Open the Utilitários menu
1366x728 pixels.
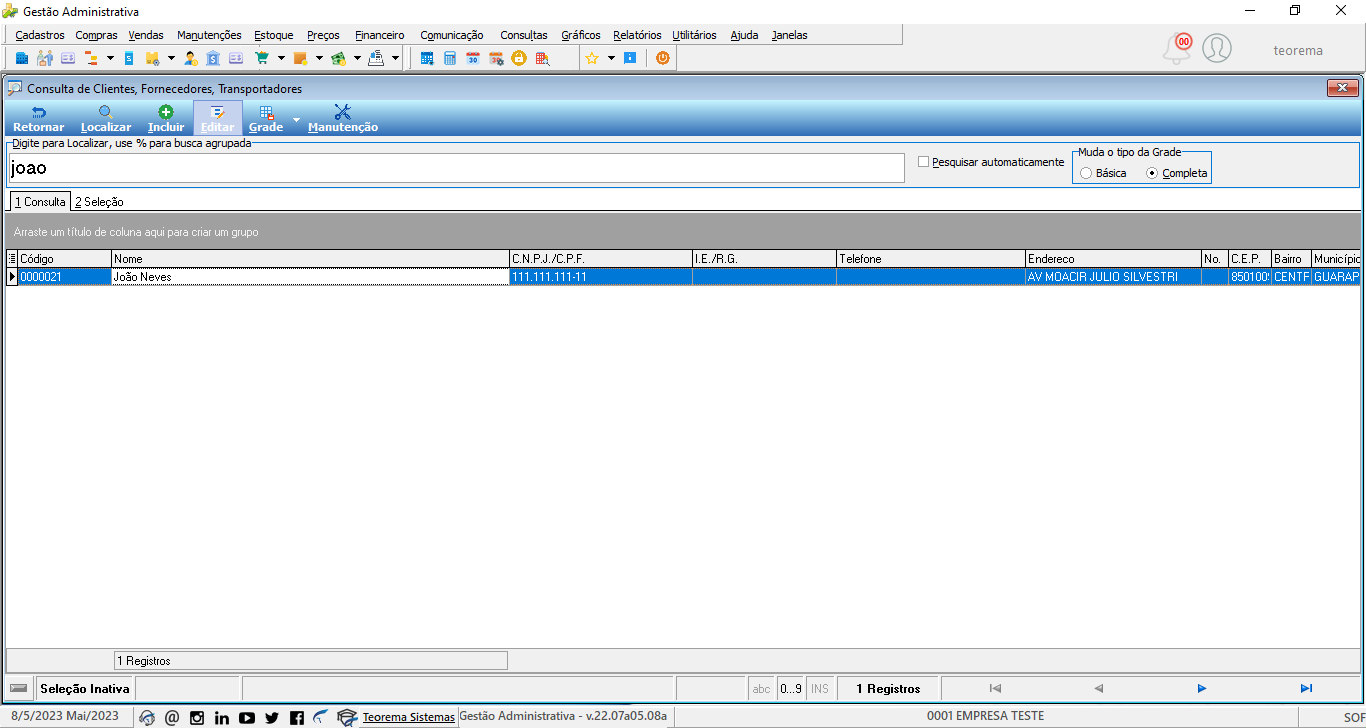(694, 35)
